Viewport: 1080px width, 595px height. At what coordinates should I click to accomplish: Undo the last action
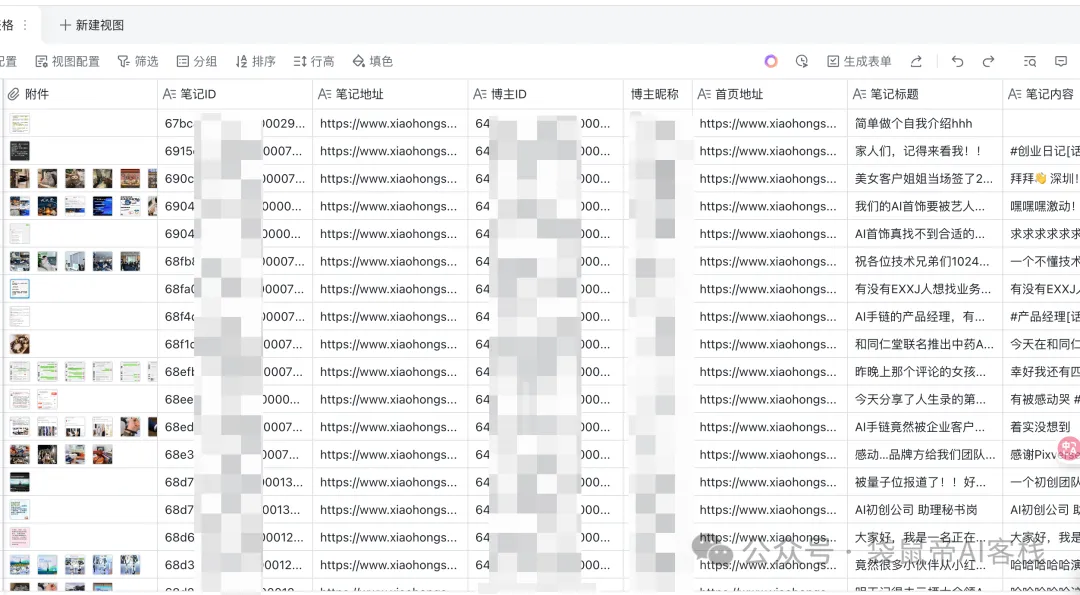[957, 61]
